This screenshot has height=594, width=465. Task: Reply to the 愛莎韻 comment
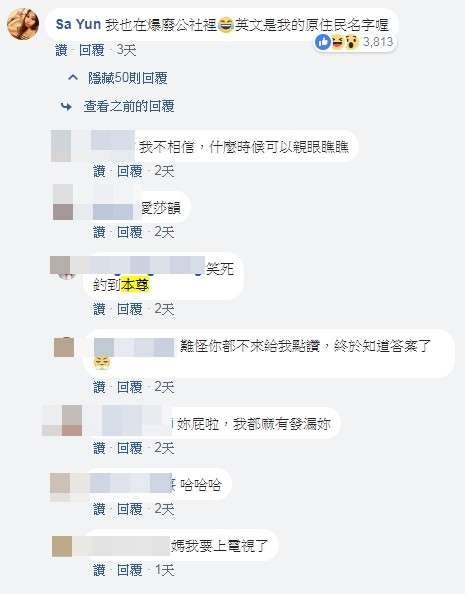[x=130, y=232]
